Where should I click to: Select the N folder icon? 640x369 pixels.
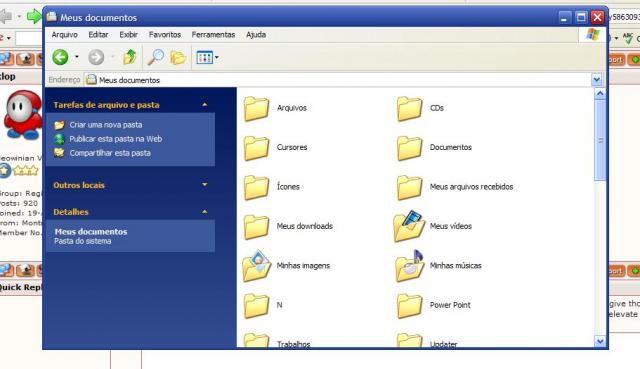click(256, 306)
